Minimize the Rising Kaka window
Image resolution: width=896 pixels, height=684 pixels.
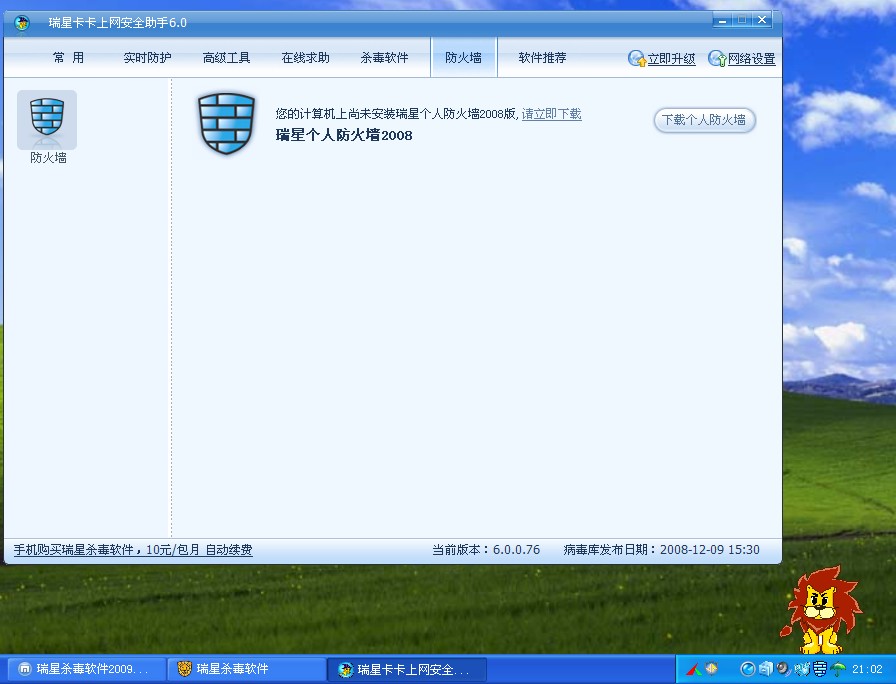722,21
